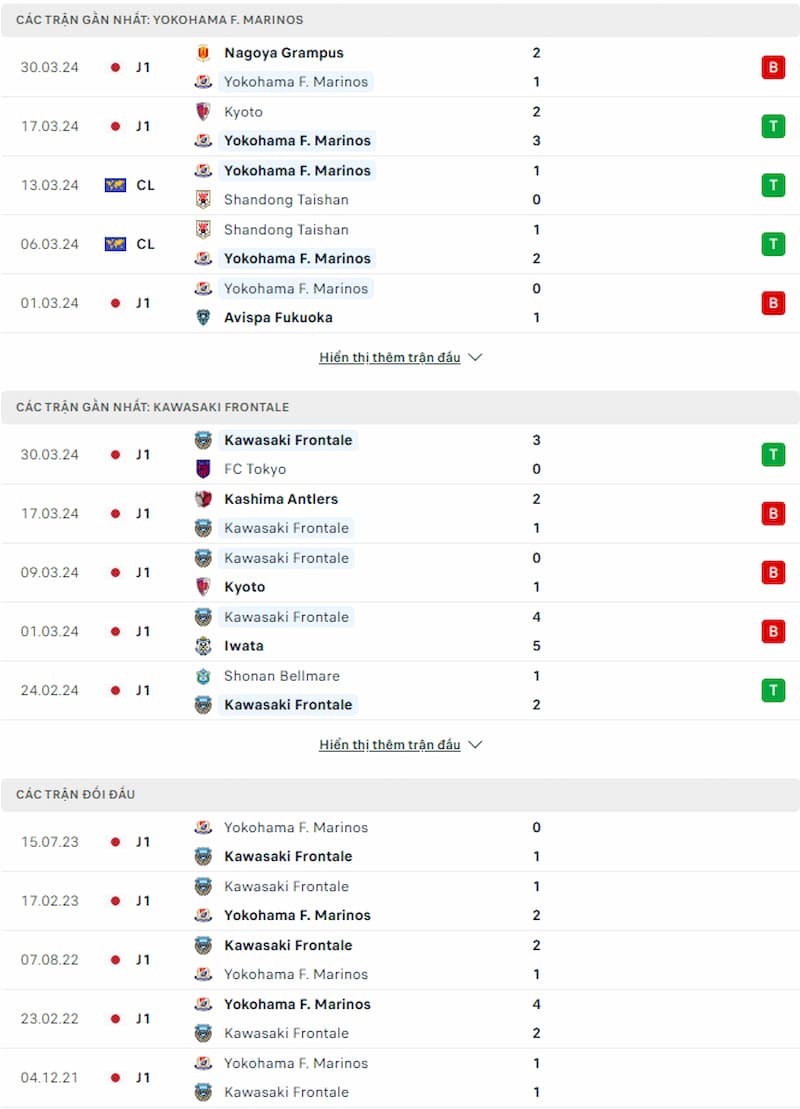
Task: Click the Nagoya Grampus team crest
Action: 203,53
